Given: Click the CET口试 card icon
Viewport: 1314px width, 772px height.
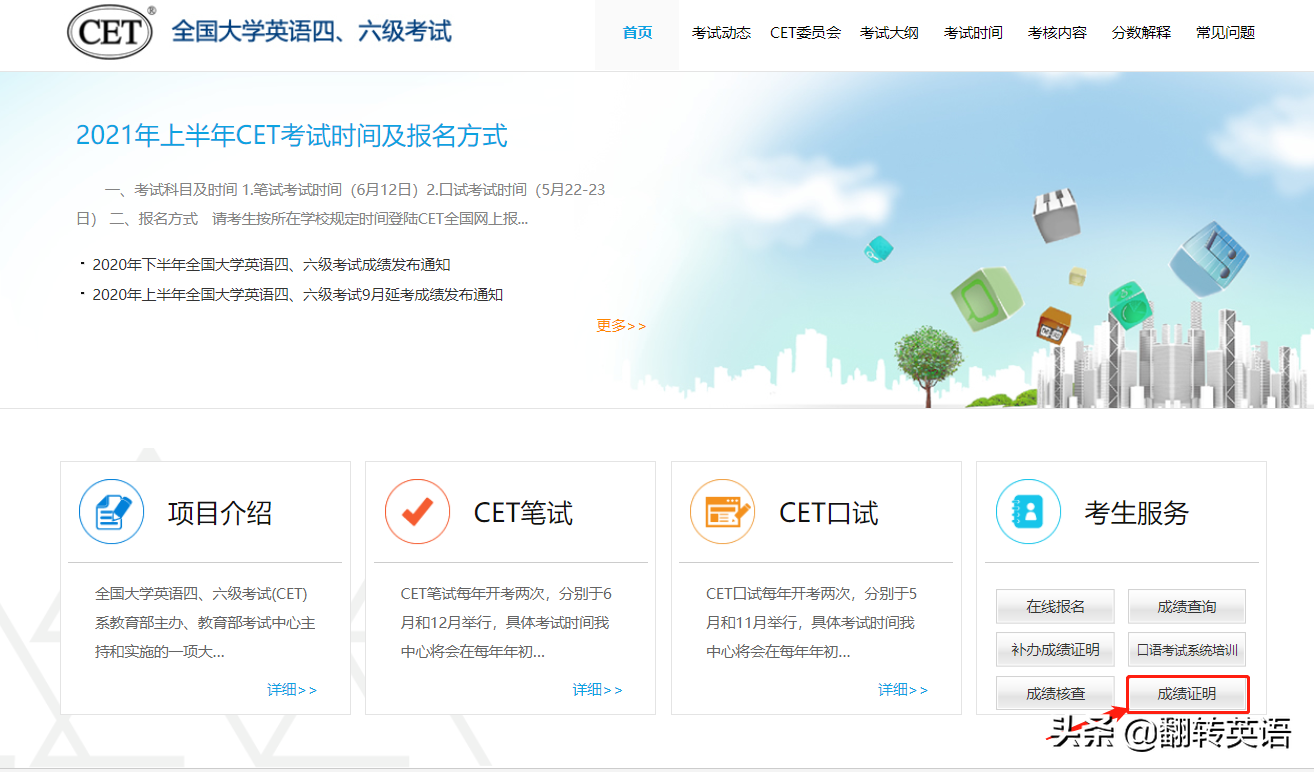Looking at the screenshot, I should coord(724,512).
